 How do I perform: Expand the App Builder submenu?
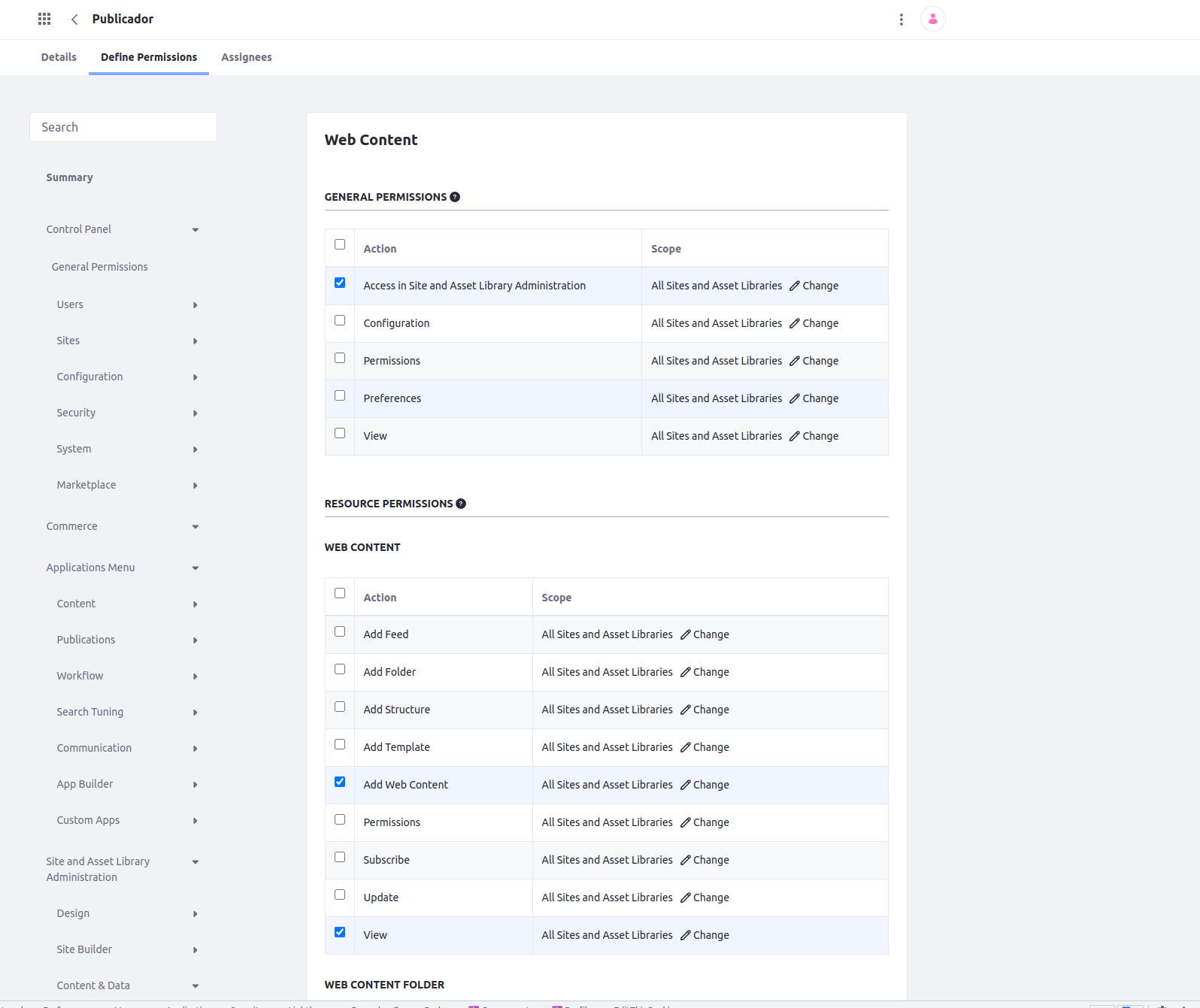coord(195,785)
